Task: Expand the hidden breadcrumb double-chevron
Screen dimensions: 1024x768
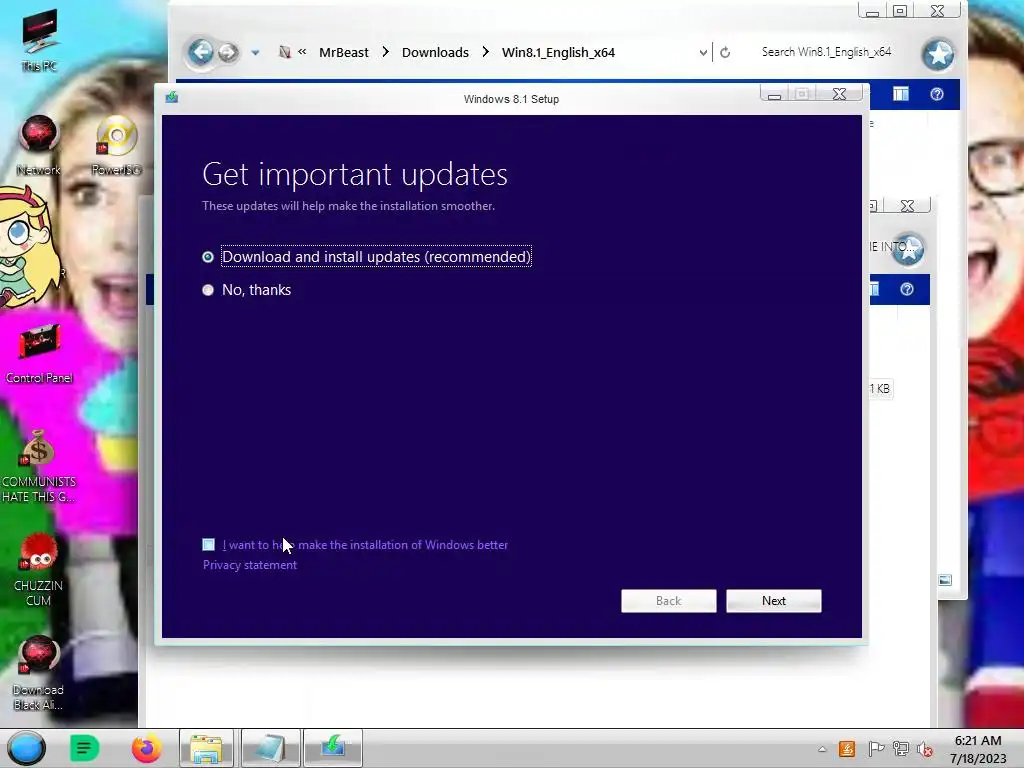Action: coord(302,51)
